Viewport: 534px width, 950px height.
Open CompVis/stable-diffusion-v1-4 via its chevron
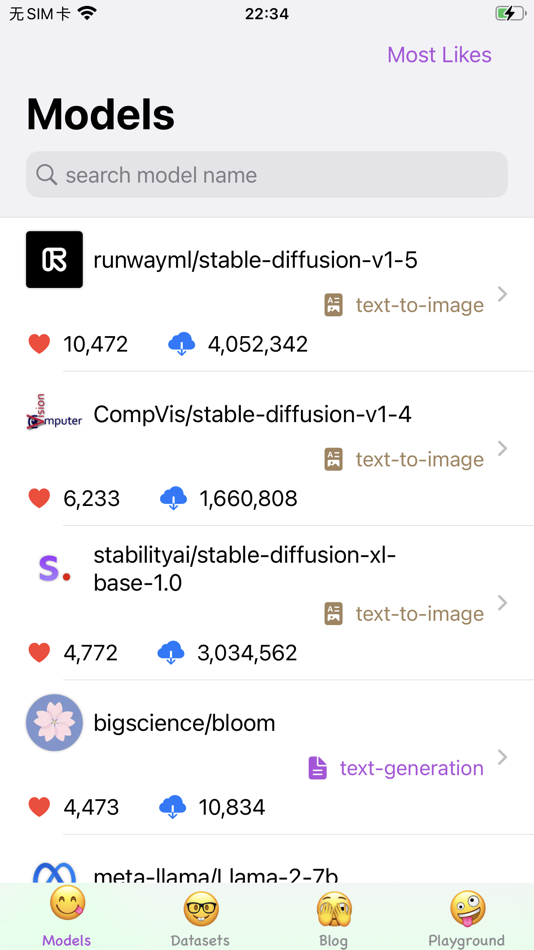[502, 449]
